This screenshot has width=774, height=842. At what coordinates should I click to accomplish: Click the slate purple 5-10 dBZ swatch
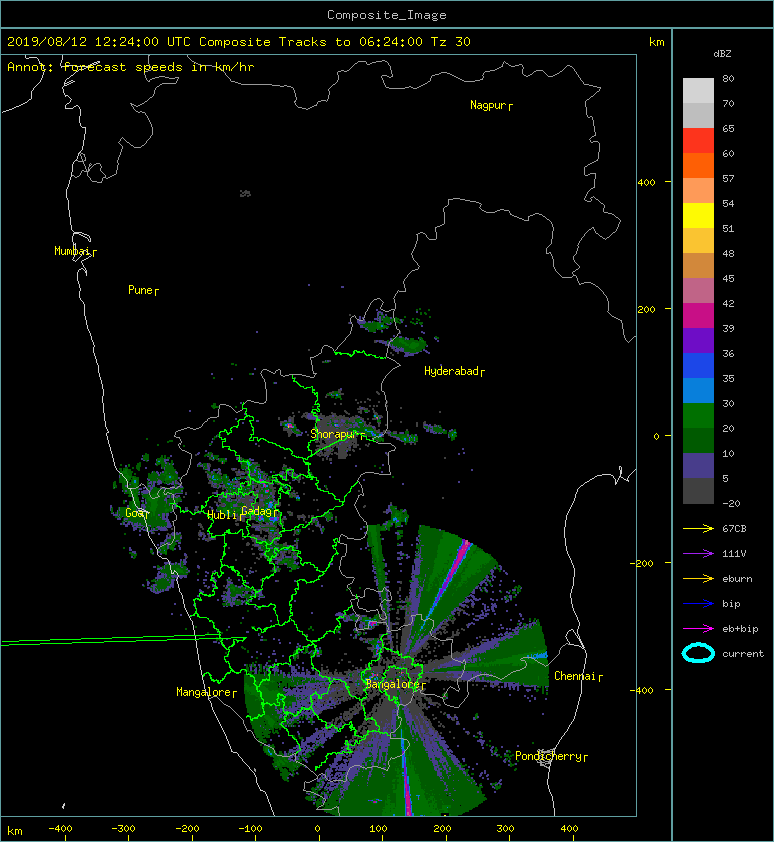(698, 465)
